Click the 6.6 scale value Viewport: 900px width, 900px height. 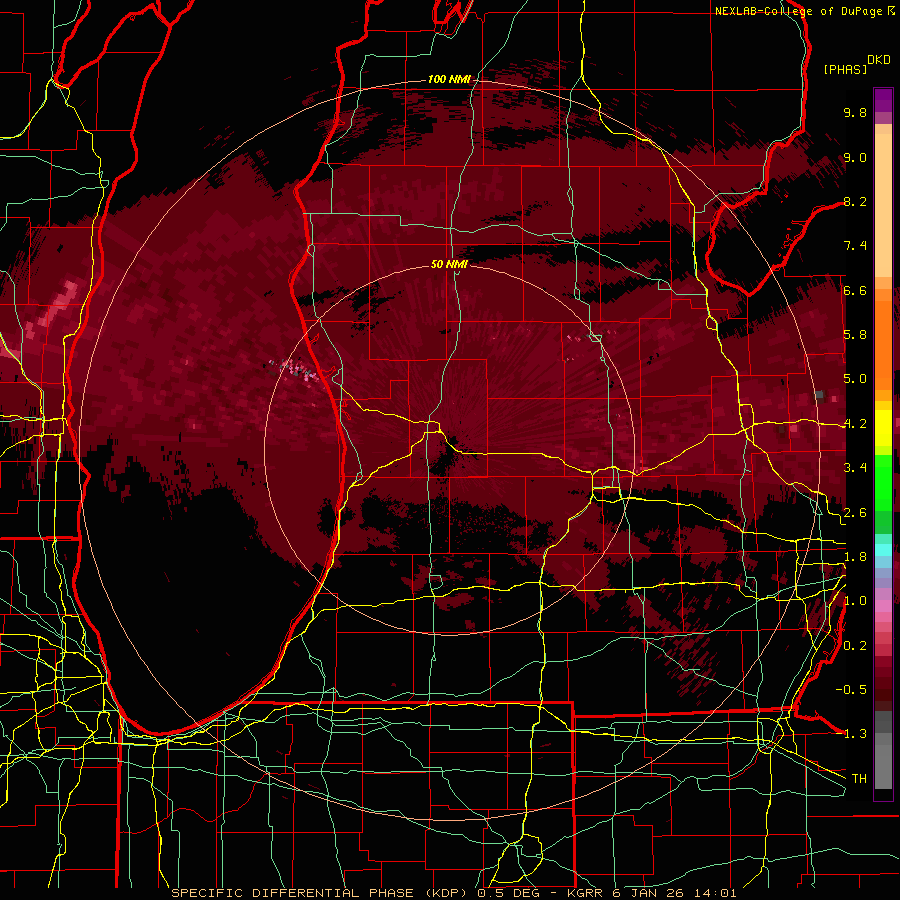click(x=855, y=290)
